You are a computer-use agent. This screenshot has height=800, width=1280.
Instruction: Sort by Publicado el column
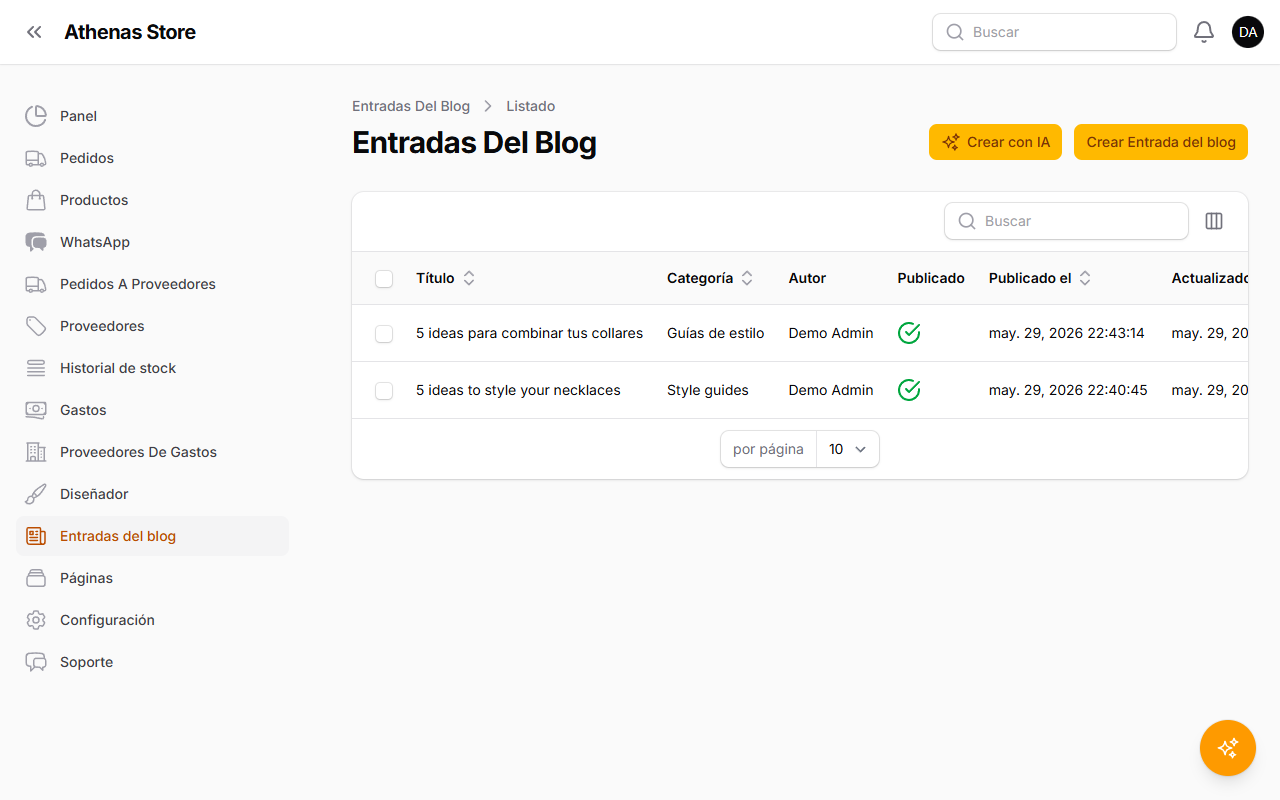(1040, 278)
